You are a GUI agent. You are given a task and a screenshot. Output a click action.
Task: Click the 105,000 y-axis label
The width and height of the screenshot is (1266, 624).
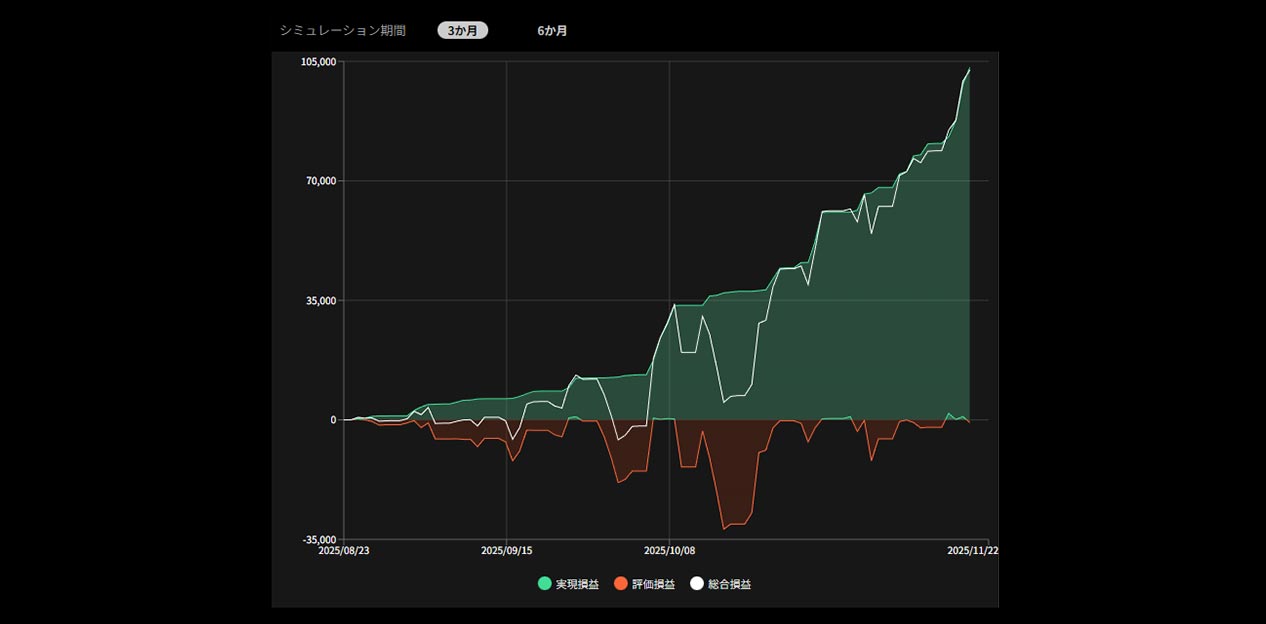[317, 62]
